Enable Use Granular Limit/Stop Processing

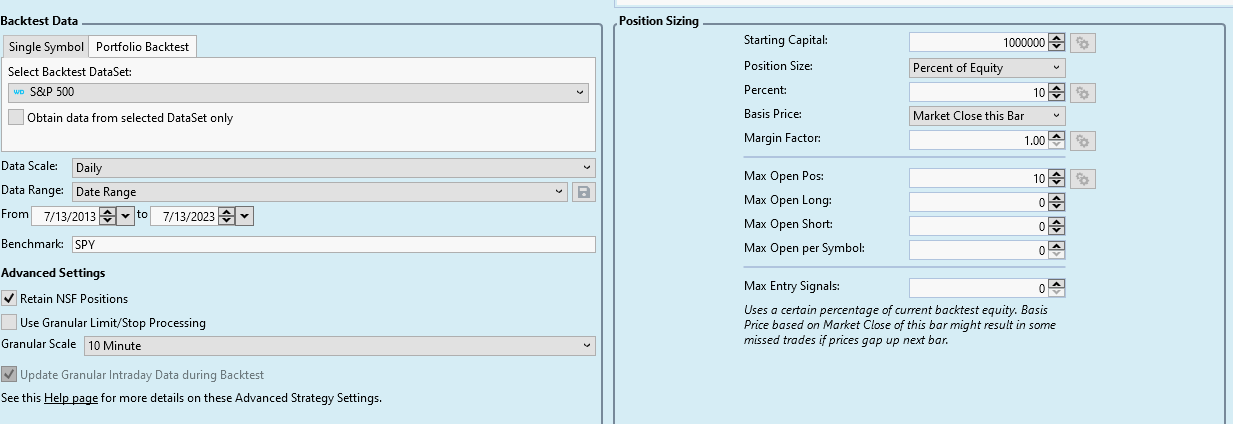click(10, 322)
